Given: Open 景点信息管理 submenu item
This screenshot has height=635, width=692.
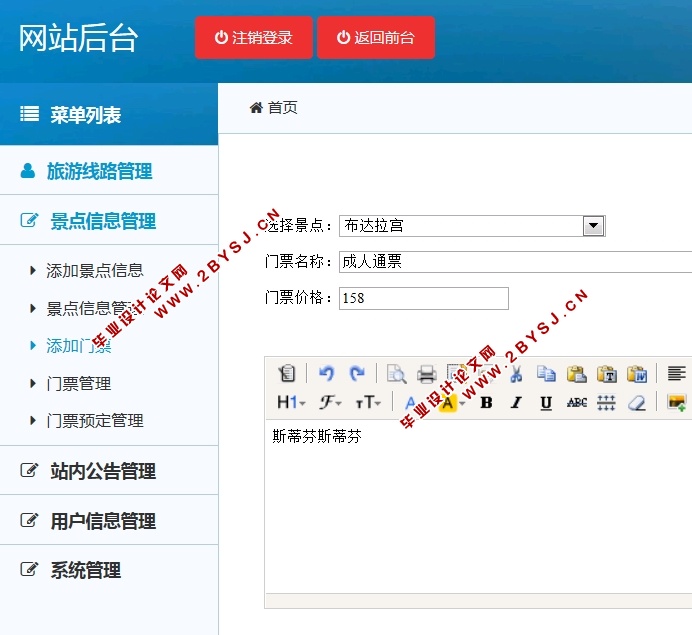Looking at the screenshot, I should (94, 308).
